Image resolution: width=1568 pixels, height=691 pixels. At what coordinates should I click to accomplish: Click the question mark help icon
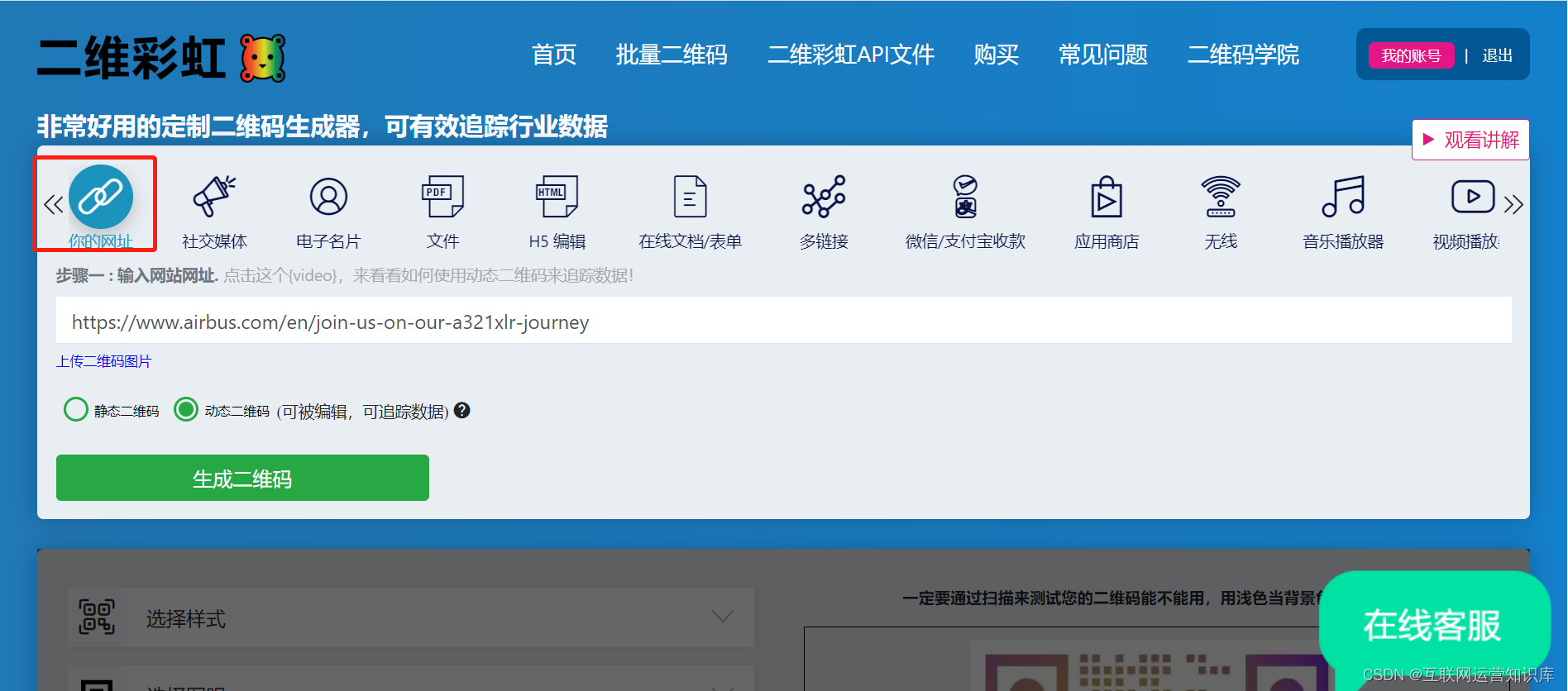point(462,410)
